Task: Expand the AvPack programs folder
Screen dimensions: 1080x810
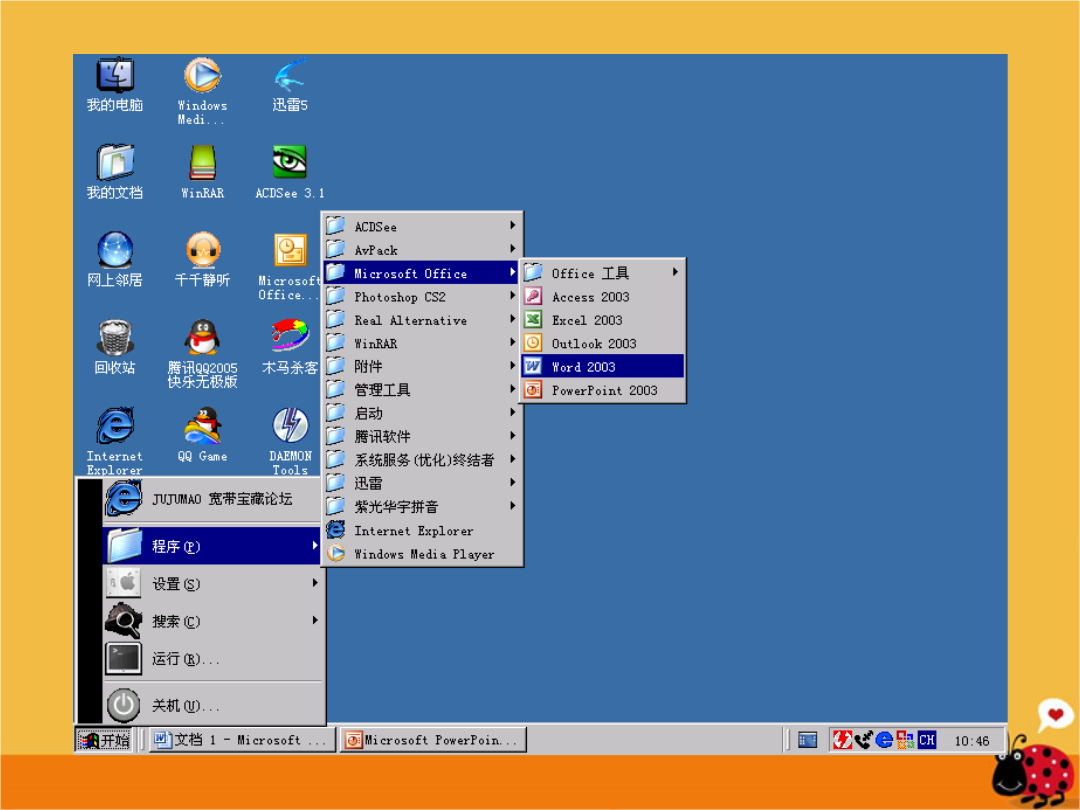Action: [422, 250]
